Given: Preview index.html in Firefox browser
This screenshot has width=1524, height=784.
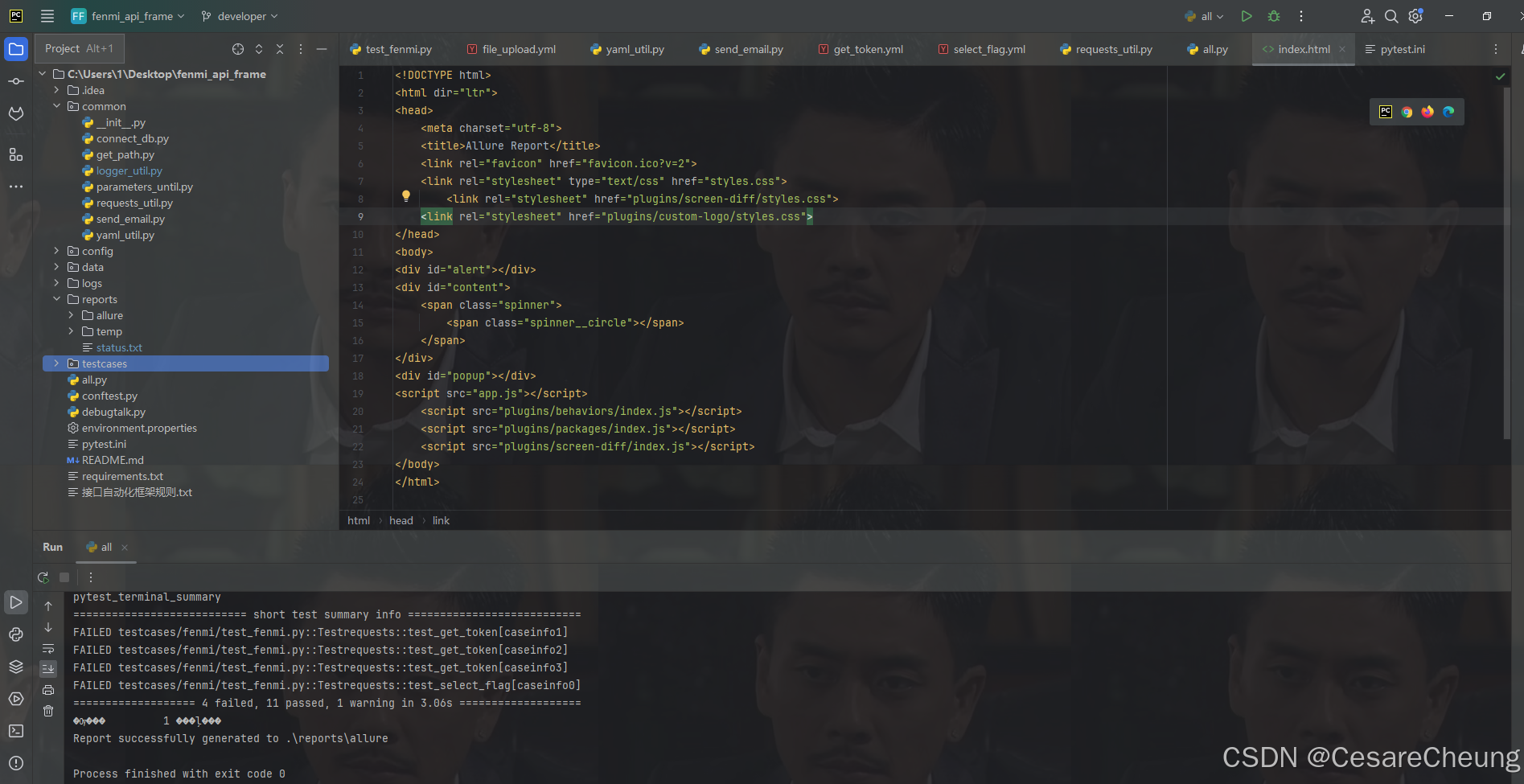Looking at the screenshot, I should pos(1427,112).
